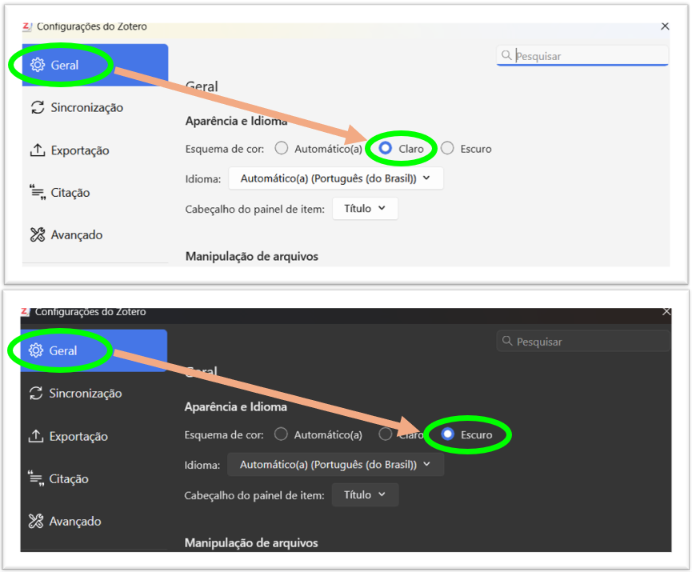The image size is (692, 572).
Task: Click 'Manipulação de arquivos' heading in dark window
Action: [251, 542]
